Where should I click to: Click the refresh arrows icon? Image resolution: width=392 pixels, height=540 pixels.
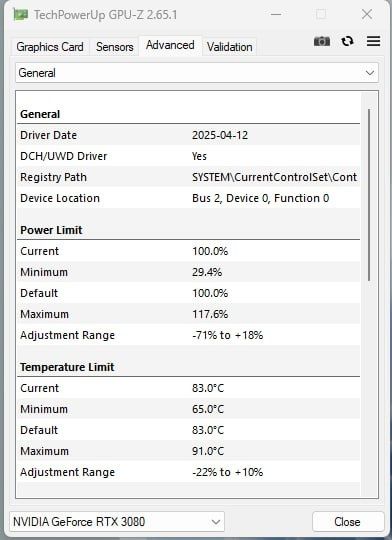347,41
